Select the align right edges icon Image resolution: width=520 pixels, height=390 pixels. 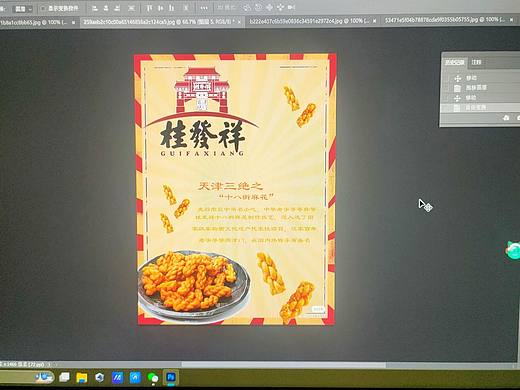(x=118, y=8)
